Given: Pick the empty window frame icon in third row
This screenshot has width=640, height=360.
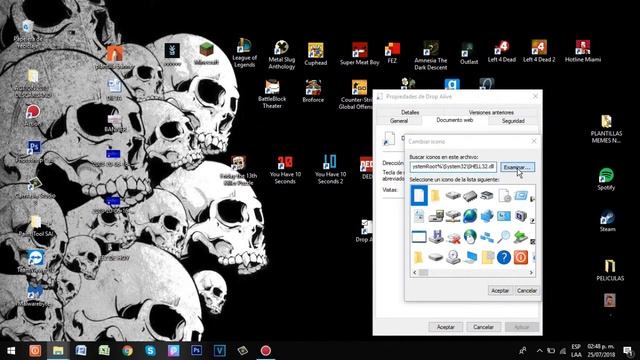Looking at the screenshot, I should point(419,237).
